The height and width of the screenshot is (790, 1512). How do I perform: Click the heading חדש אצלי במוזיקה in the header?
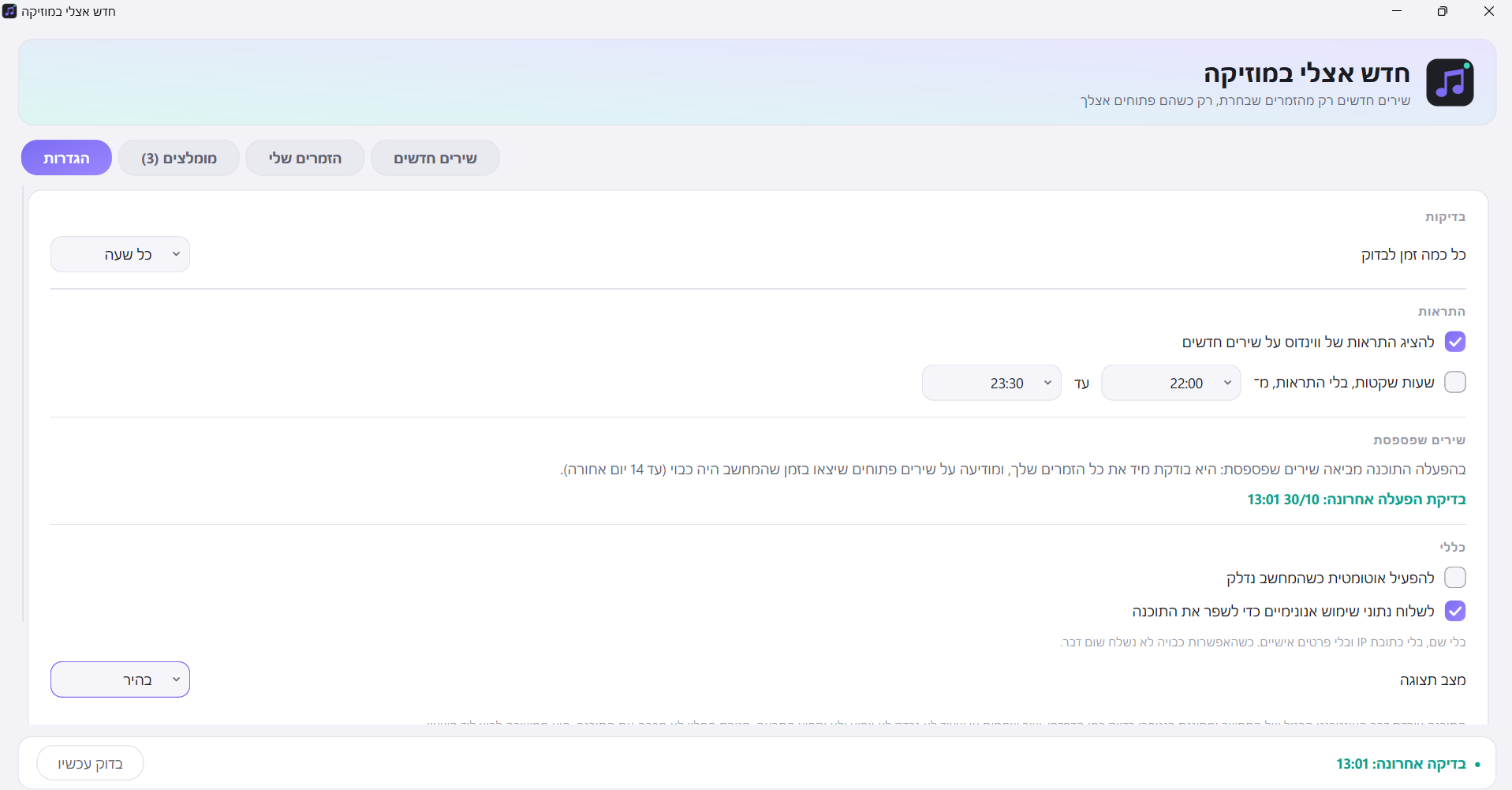point(1307,73)
